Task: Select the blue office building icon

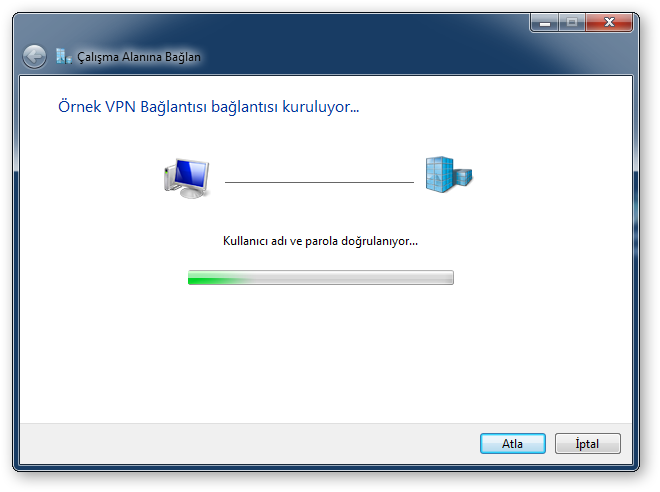Action: tap(448, 175)
